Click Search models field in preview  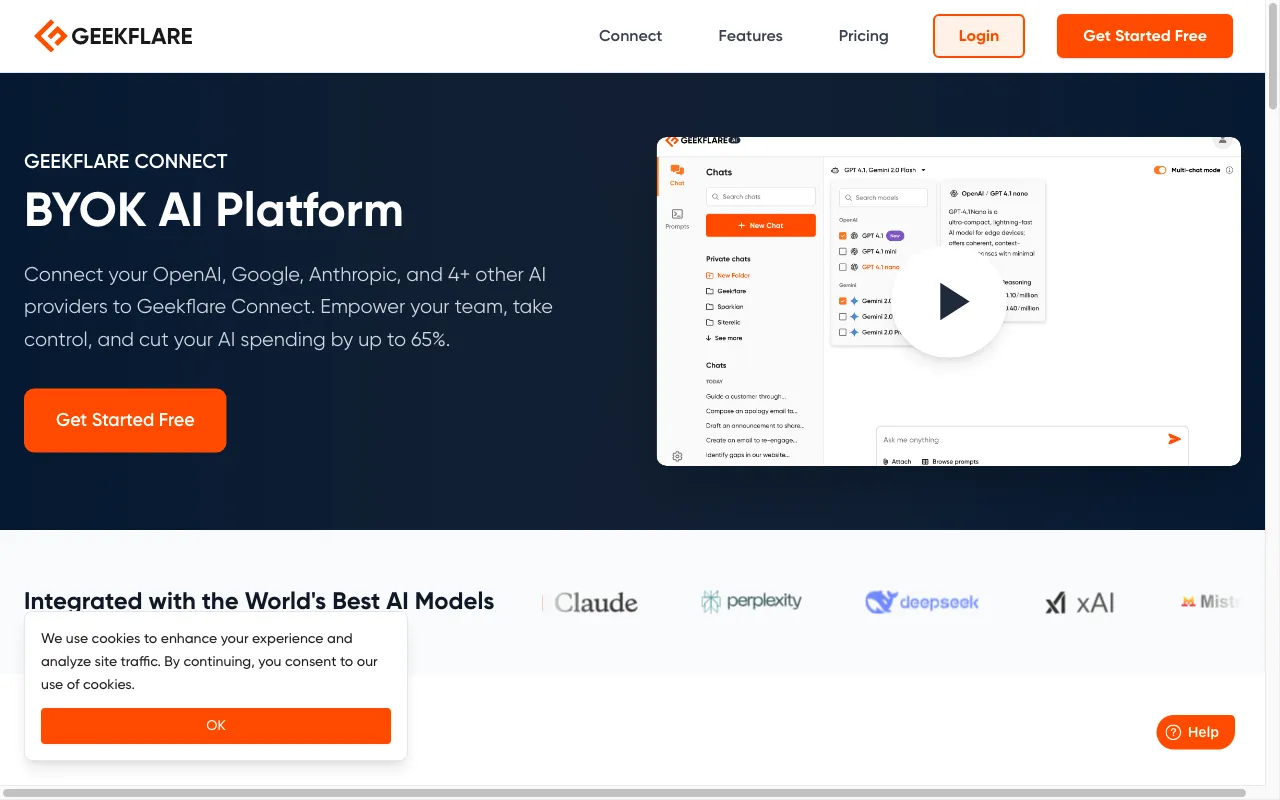(883, 198)
